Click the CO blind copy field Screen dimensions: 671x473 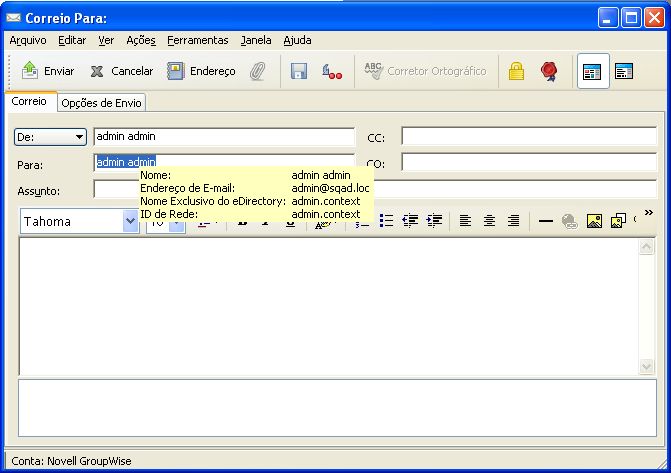point(529,162)
